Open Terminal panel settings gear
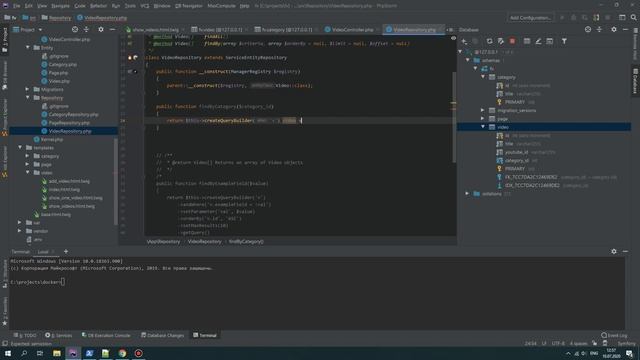The width and height of the screenshot is (640, 360). [614, 251]
